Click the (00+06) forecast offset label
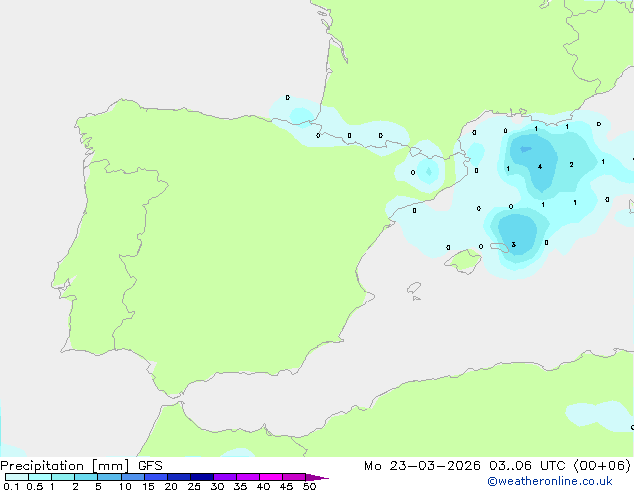634x490 pixels. click(x=602, y=466)
